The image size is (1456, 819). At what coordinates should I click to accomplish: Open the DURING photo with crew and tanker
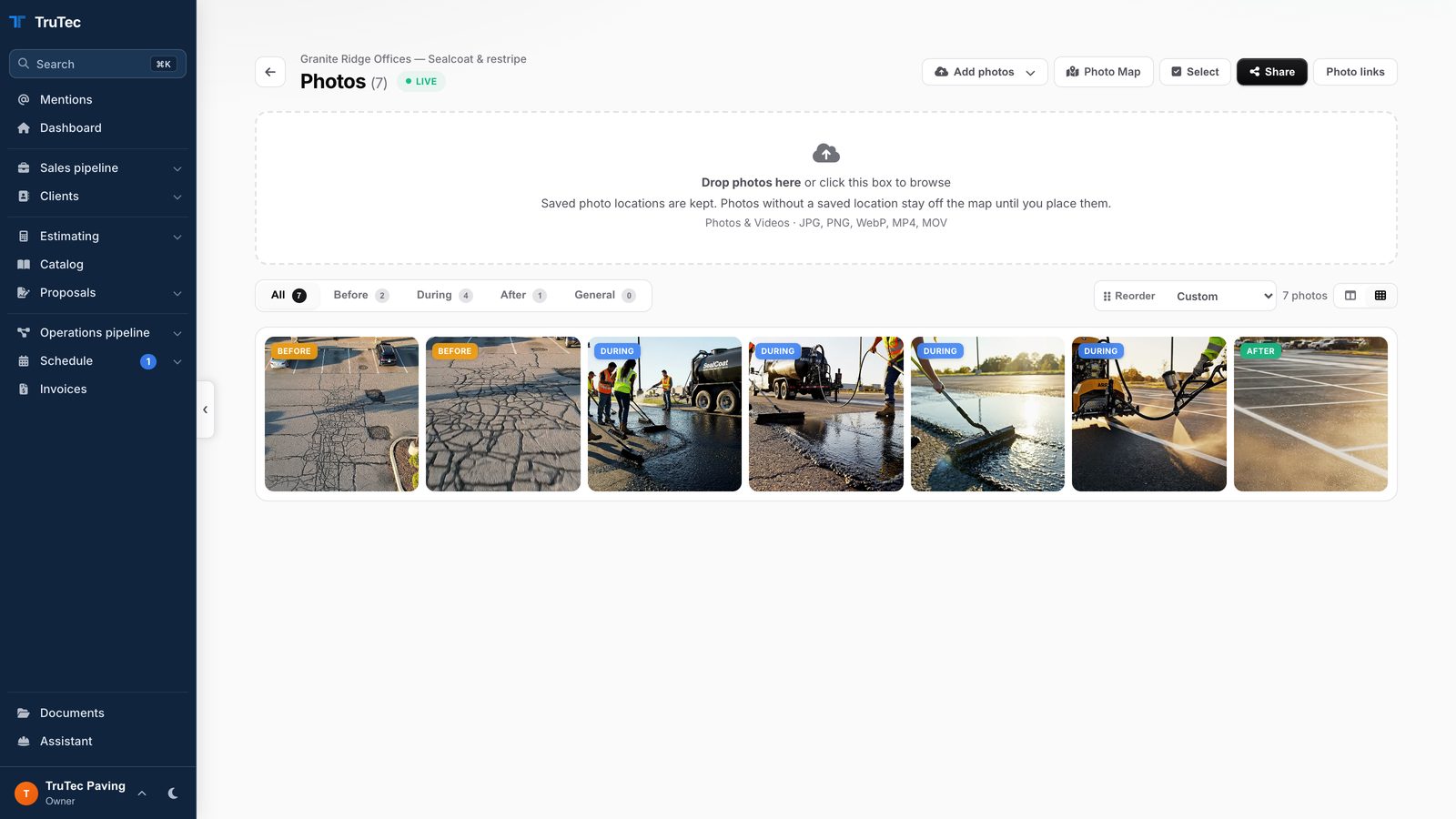pos(664,414)
